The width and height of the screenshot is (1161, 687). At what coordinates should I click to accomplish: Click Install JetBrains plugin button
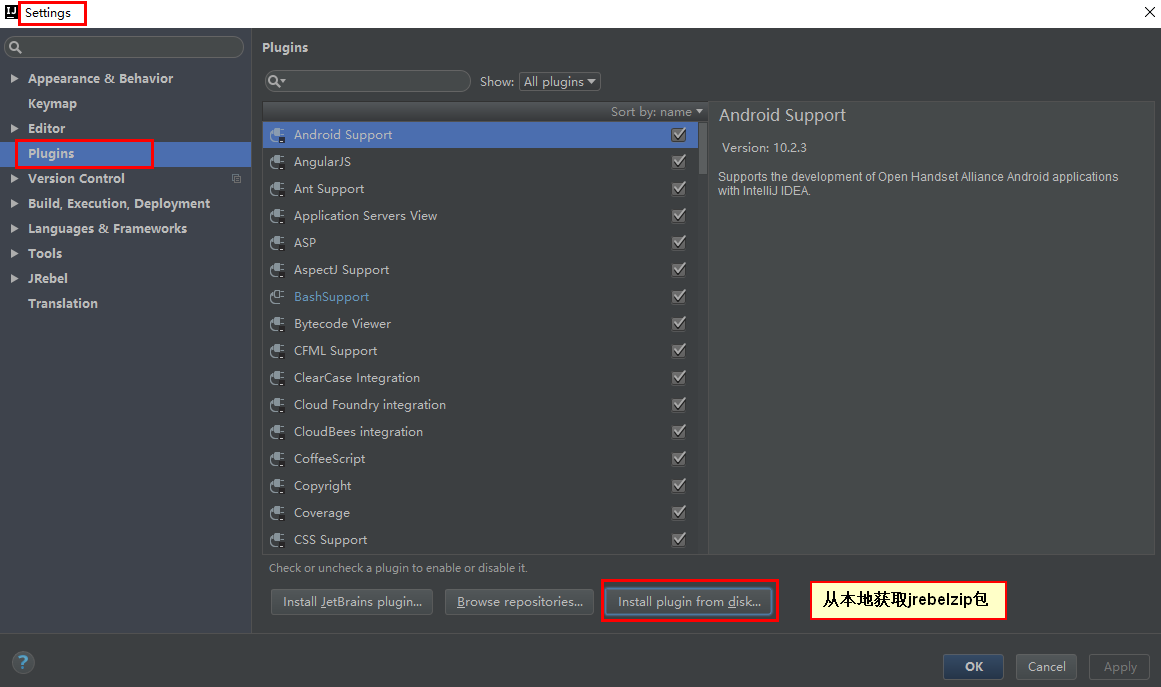[x=352, y=602]
